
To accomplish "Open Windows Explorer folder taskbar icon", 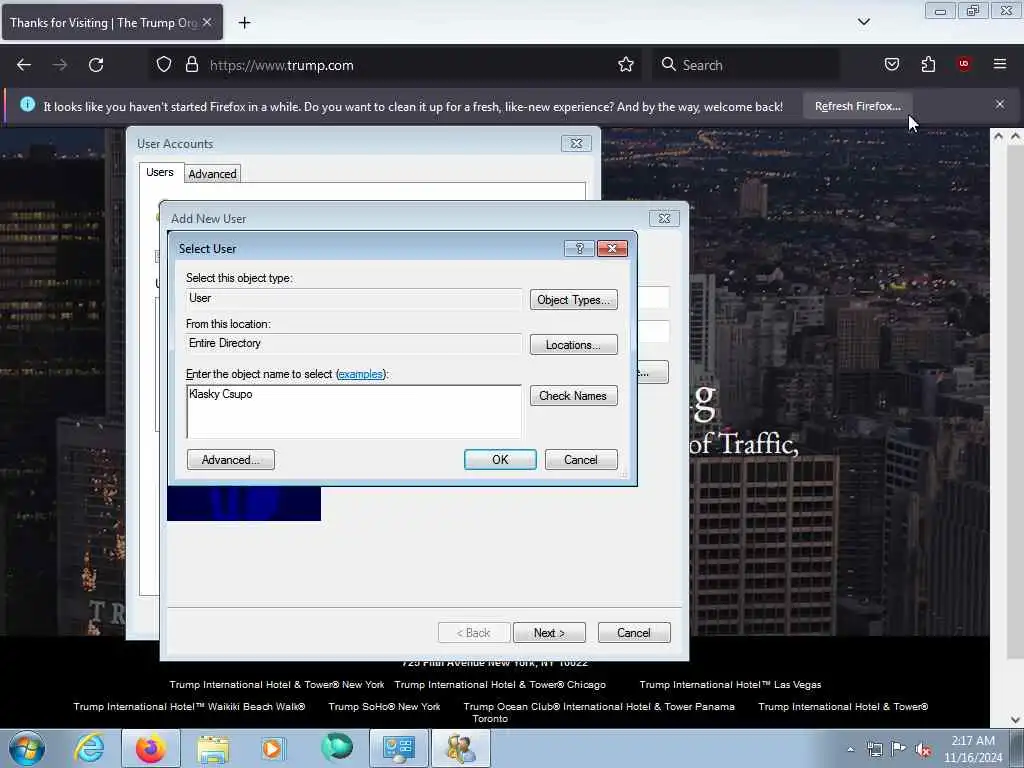I will [213, 748].
